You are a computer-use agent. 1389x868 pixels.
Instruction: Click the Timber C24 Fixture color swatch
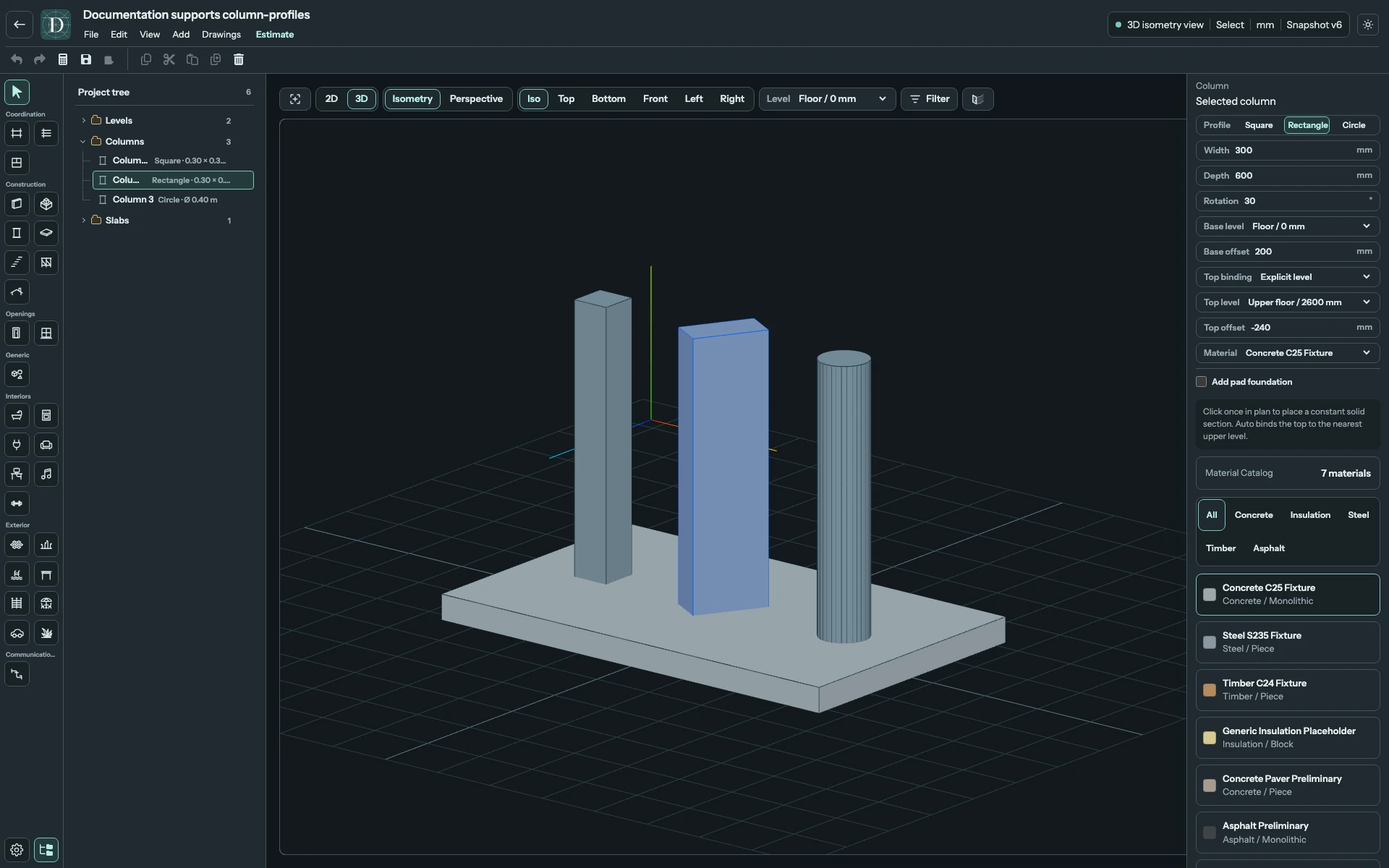(1210, 690)
